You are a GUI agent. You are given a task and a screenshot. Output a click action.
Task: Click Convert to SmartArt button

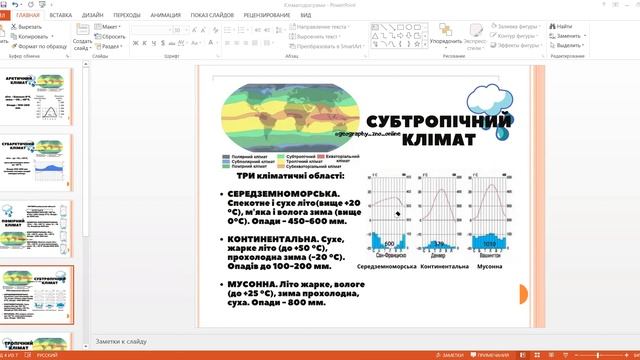tap(327, 46)
